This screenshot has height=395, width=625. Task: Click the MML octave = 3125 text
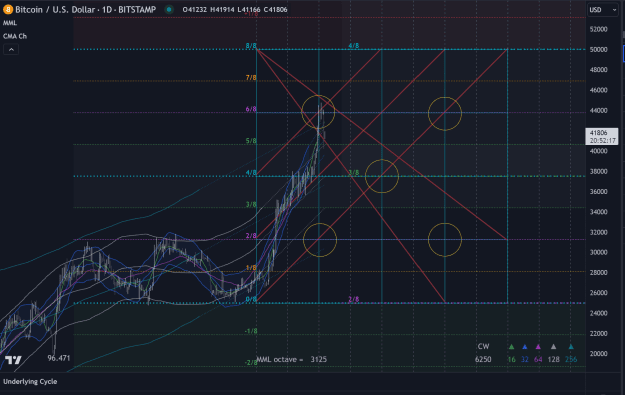(x=291, y=359)
